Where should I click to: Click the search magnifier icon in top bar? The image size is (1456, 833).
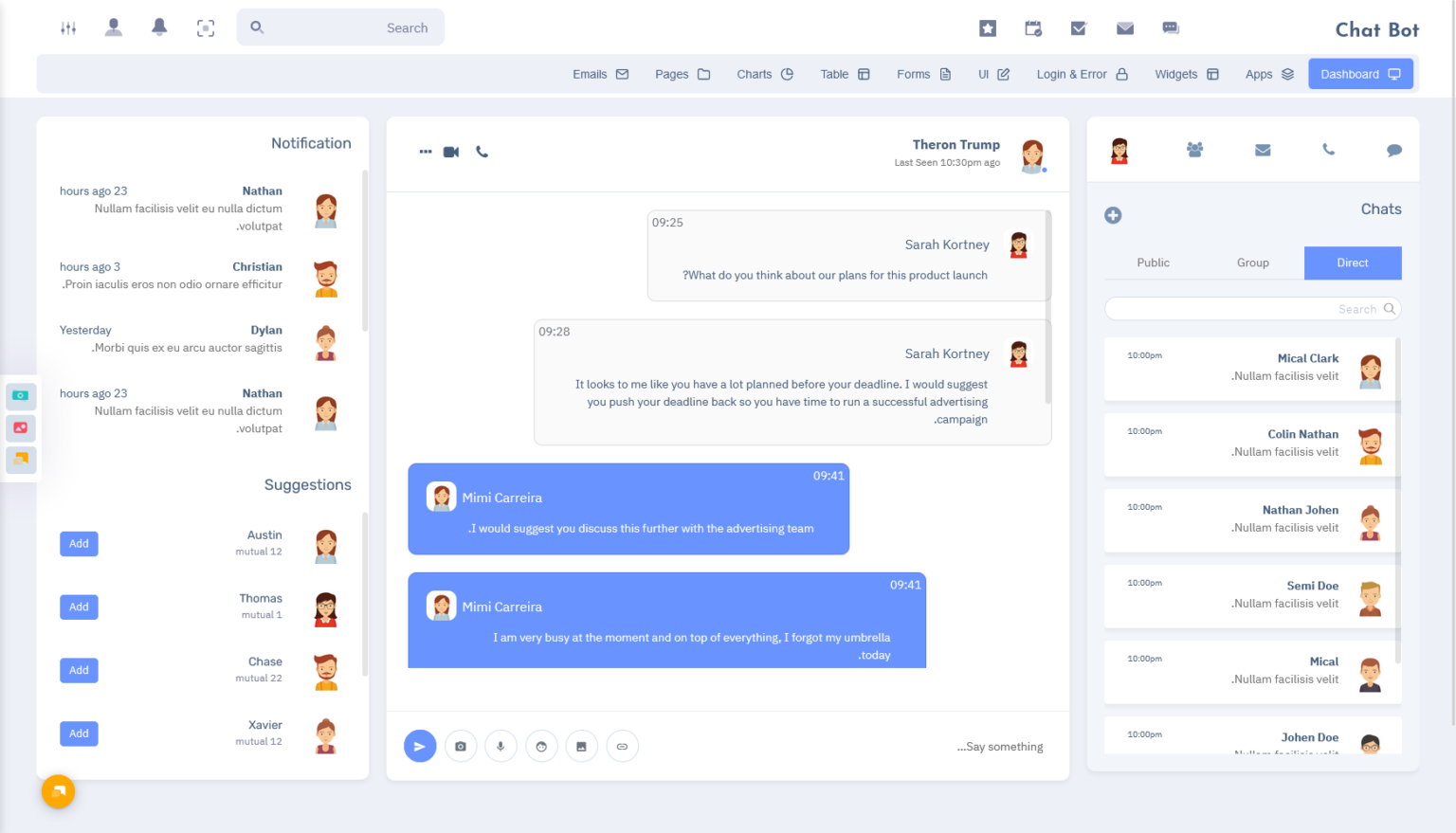click(257, 27)
